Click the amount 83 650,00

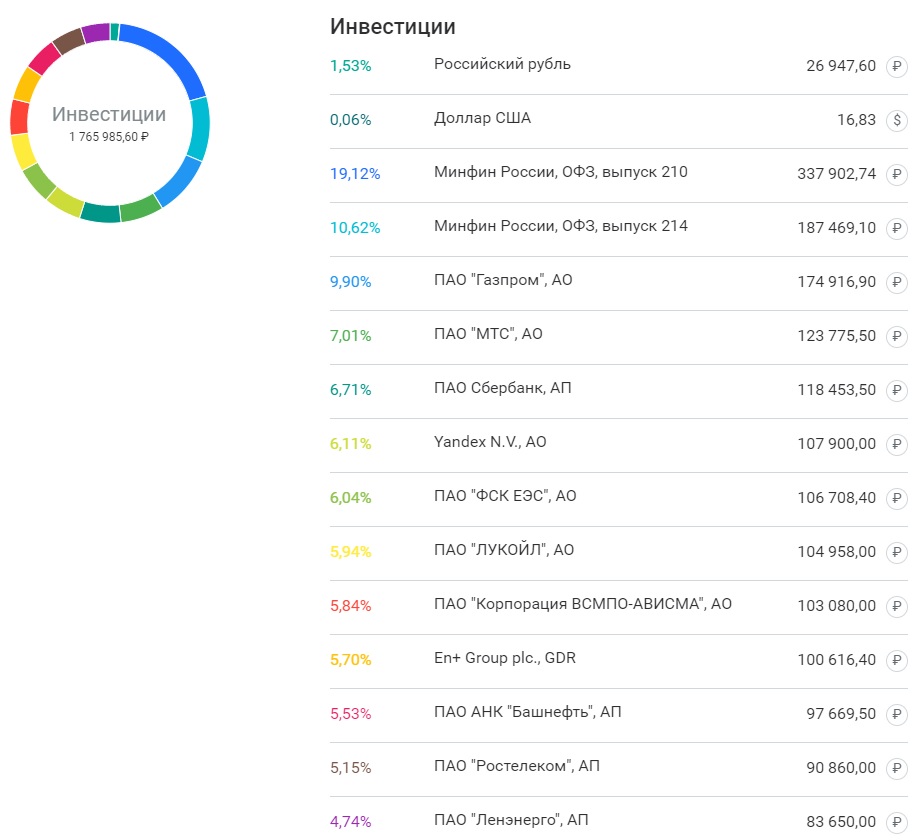pos(841,822)
